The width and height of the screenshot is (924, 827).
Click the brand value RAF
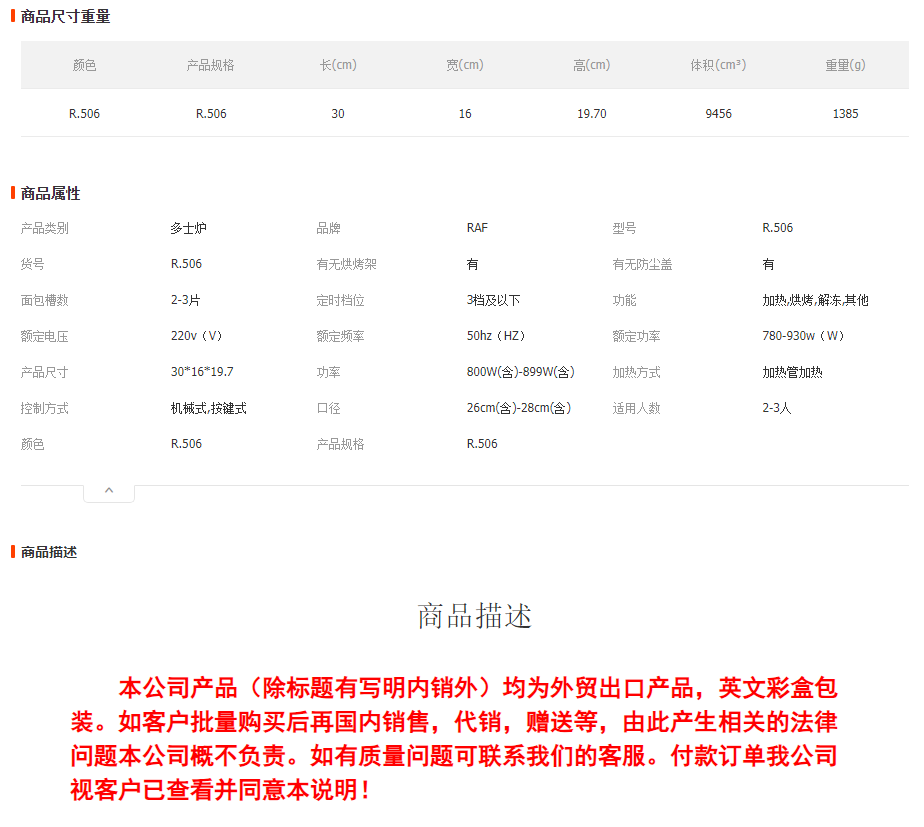click(x=477, y=228)
